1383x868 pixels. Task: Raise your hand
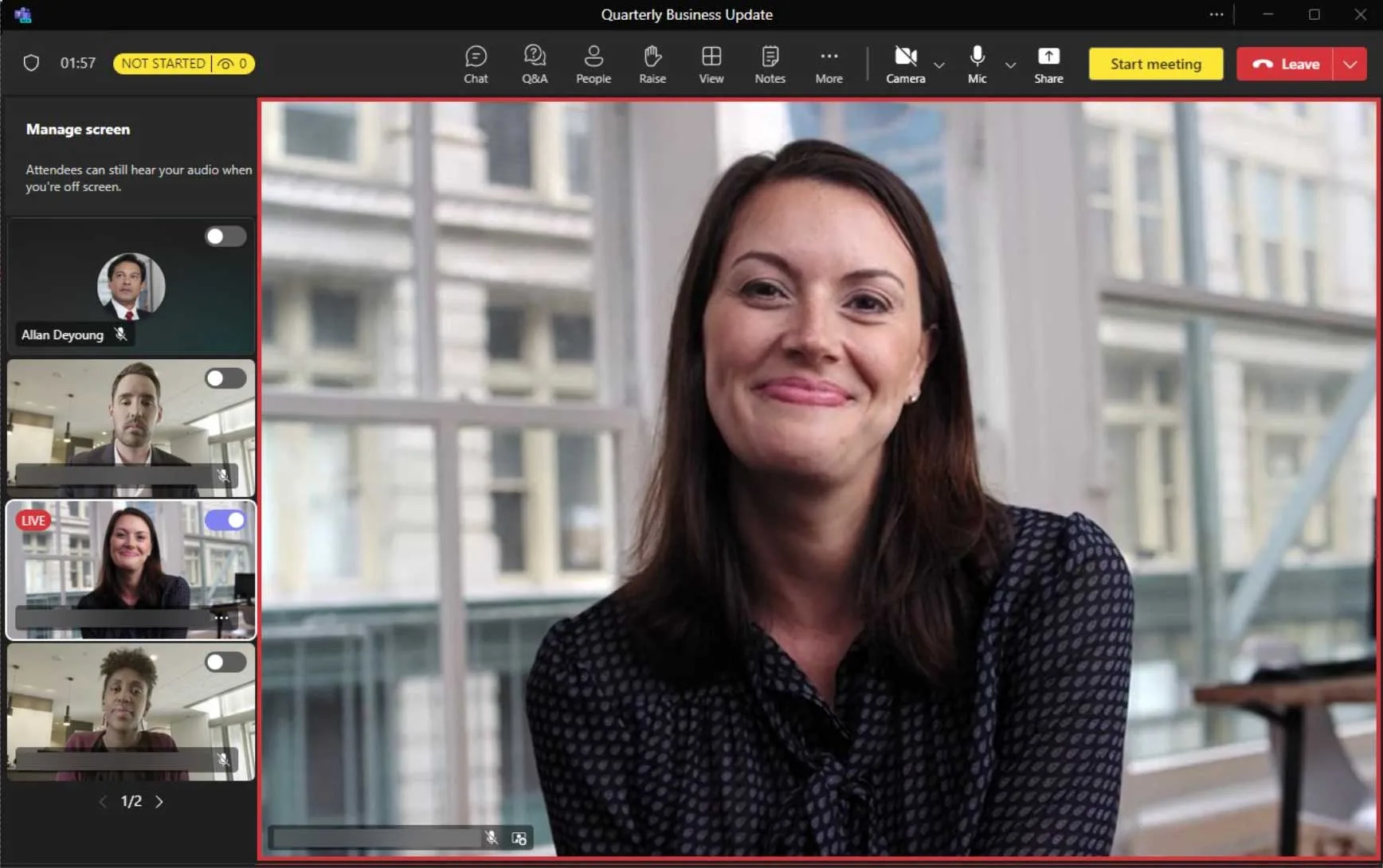point(652,65)
